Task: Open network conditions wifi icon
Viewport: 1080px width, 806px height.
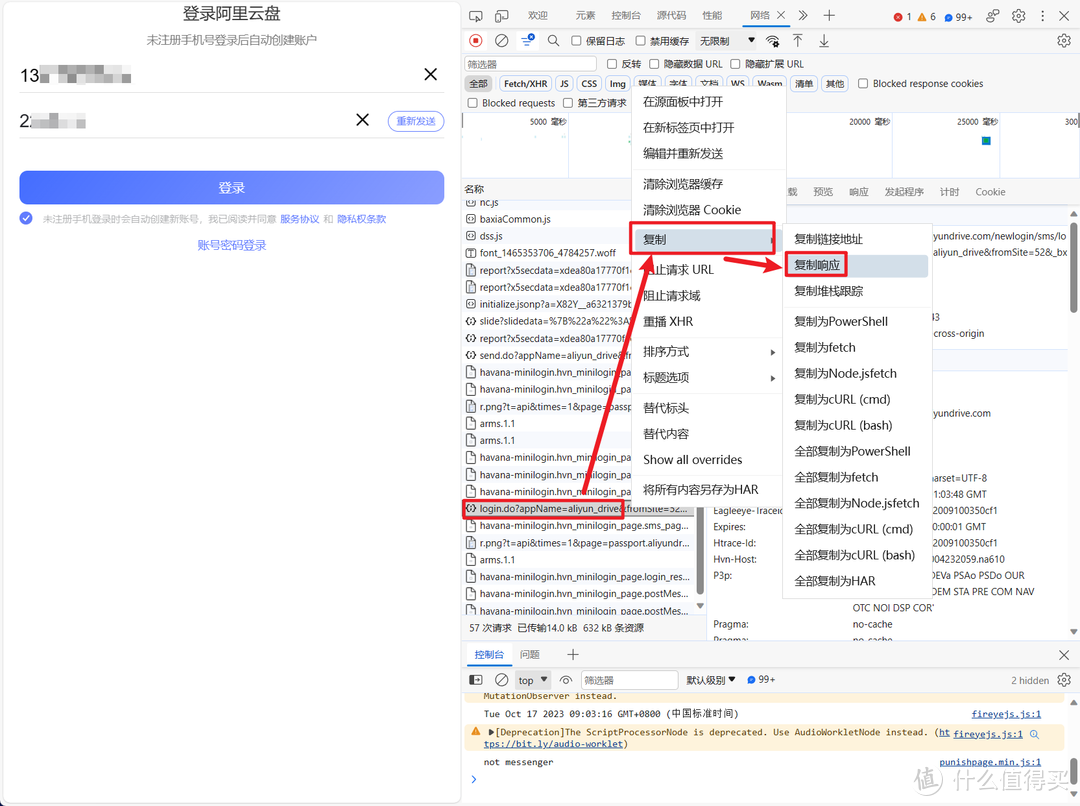Action: coord(773,41)
